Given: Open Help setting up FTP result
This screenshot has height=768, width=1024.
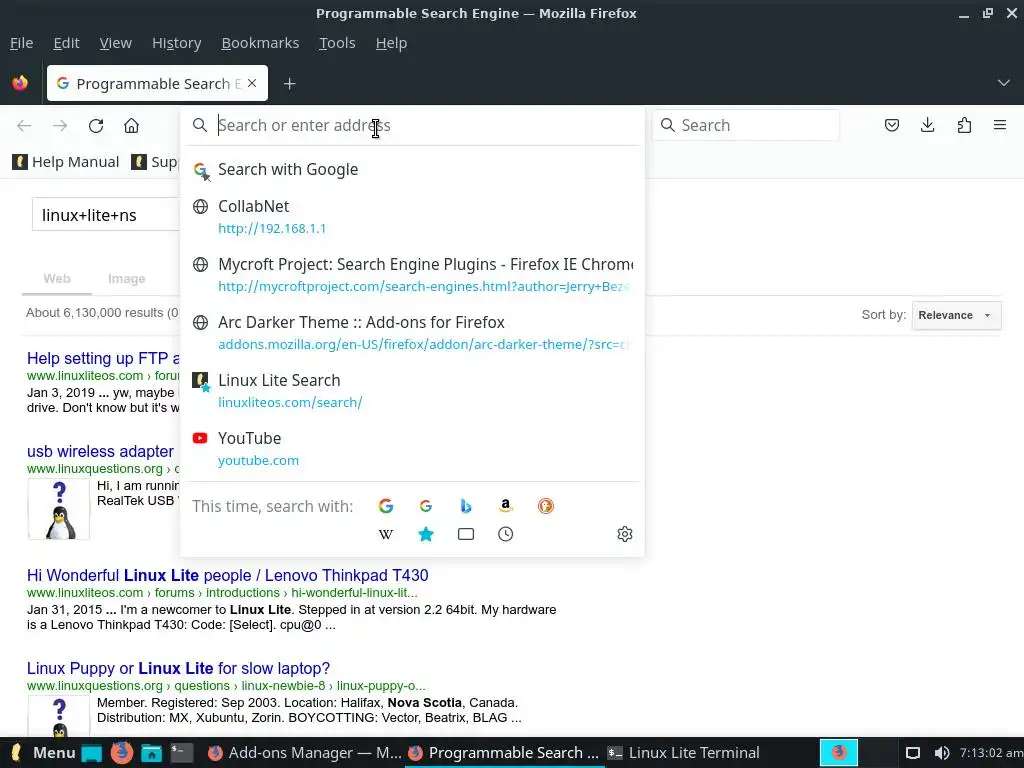Looking at the screenshot, I should 103,359.
